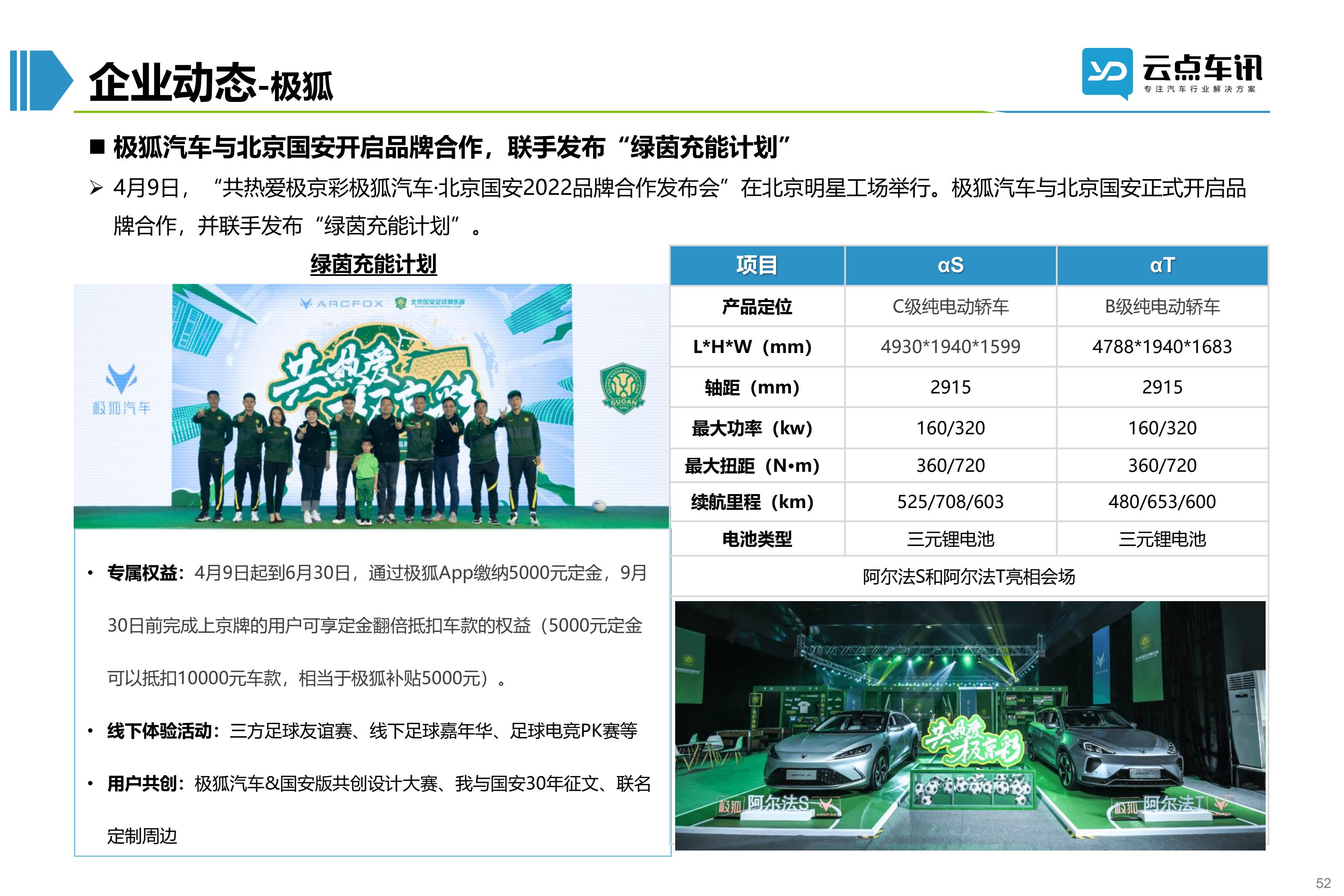Image resolution: width=1344 pixels, height=896 pixels.
Task: Click the 160/320 power value under αT
Action: pos(1162,428)
